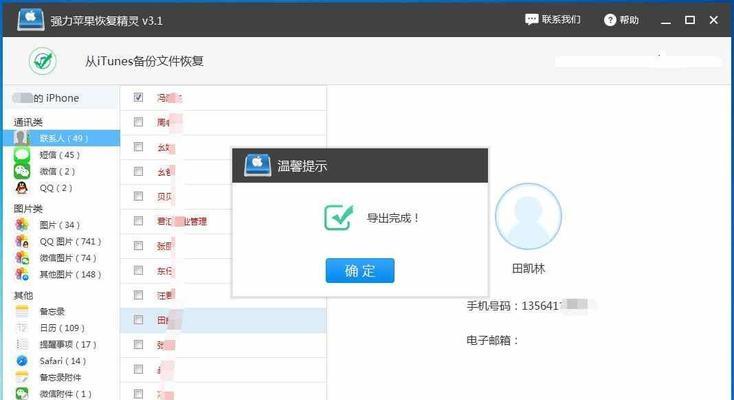Open 微信附件 (1) category

pos(66,394)
